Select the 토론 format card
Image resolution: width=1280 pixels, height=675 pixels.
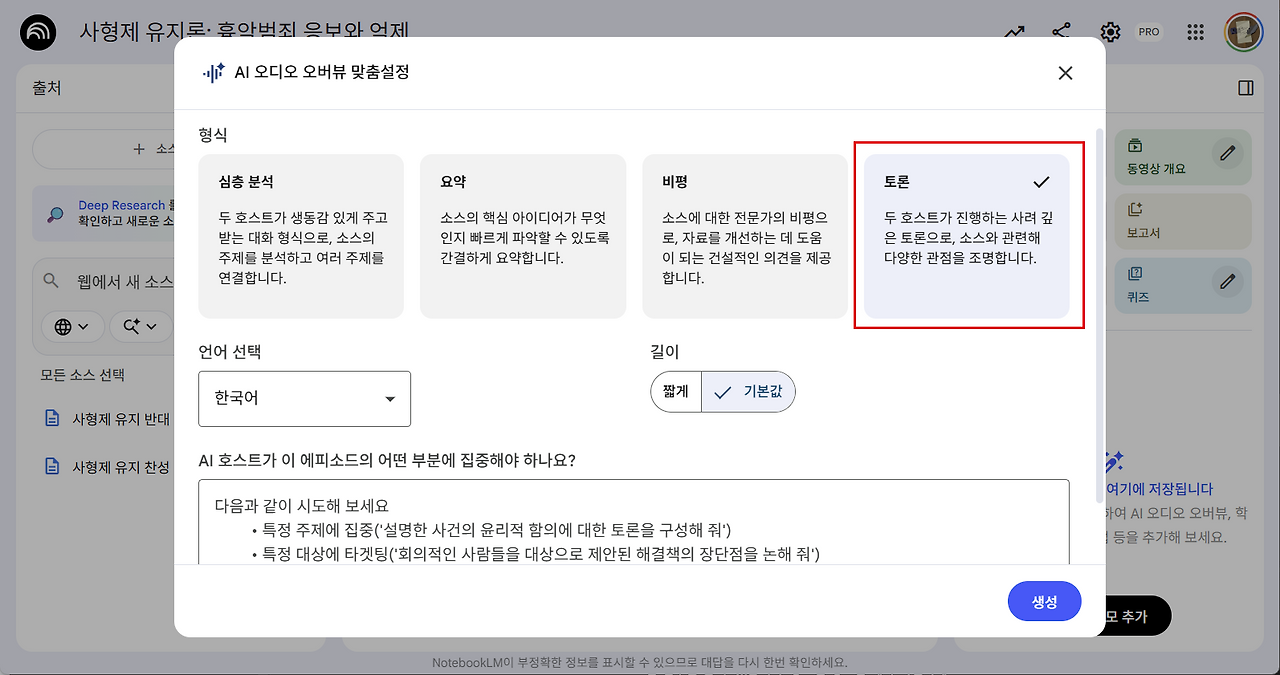(x=967, y=236)
